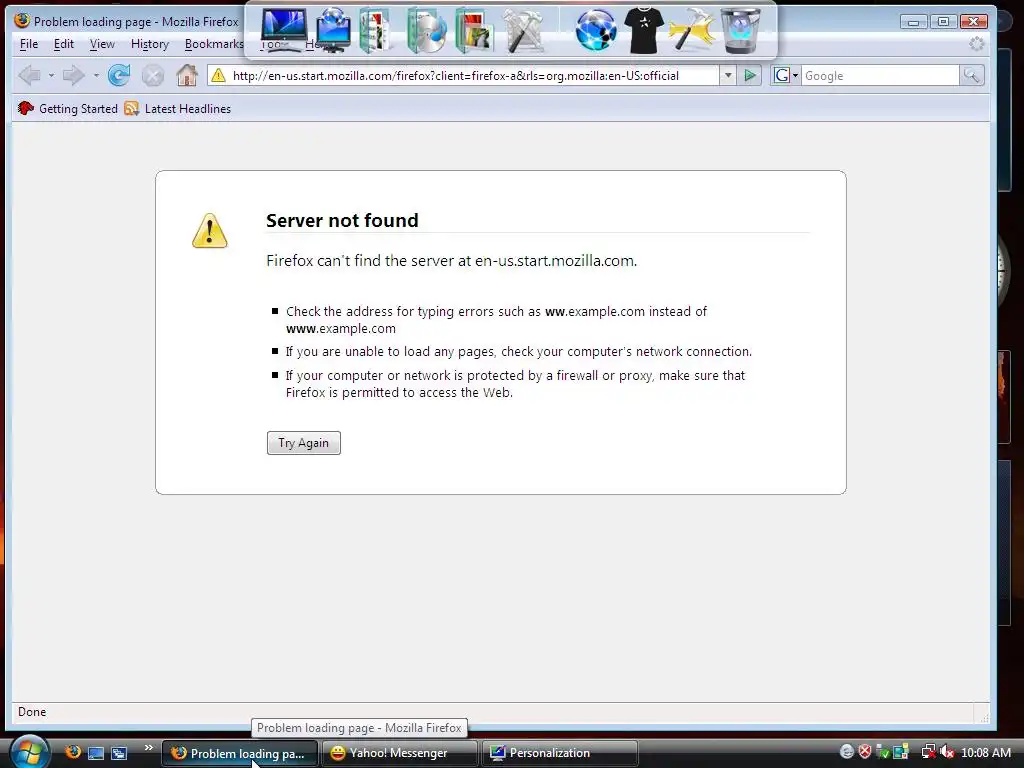Click the Google search engine icon

tap(781, 76)
